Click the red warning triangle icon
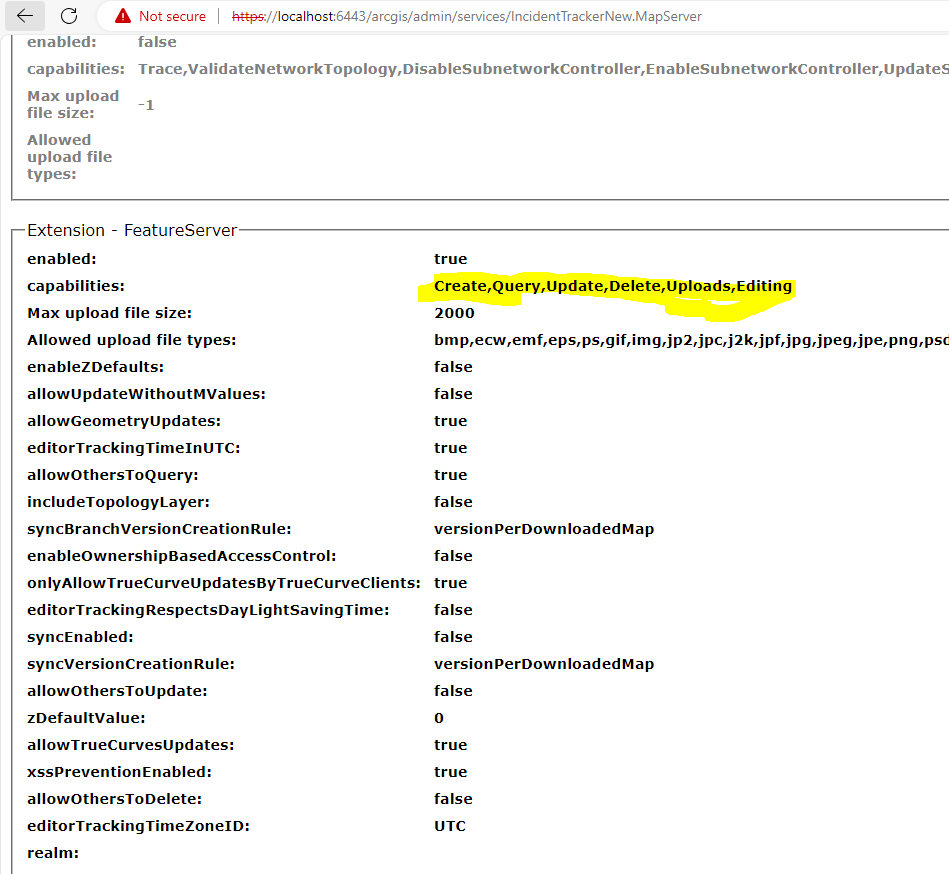 pos(121,16)
